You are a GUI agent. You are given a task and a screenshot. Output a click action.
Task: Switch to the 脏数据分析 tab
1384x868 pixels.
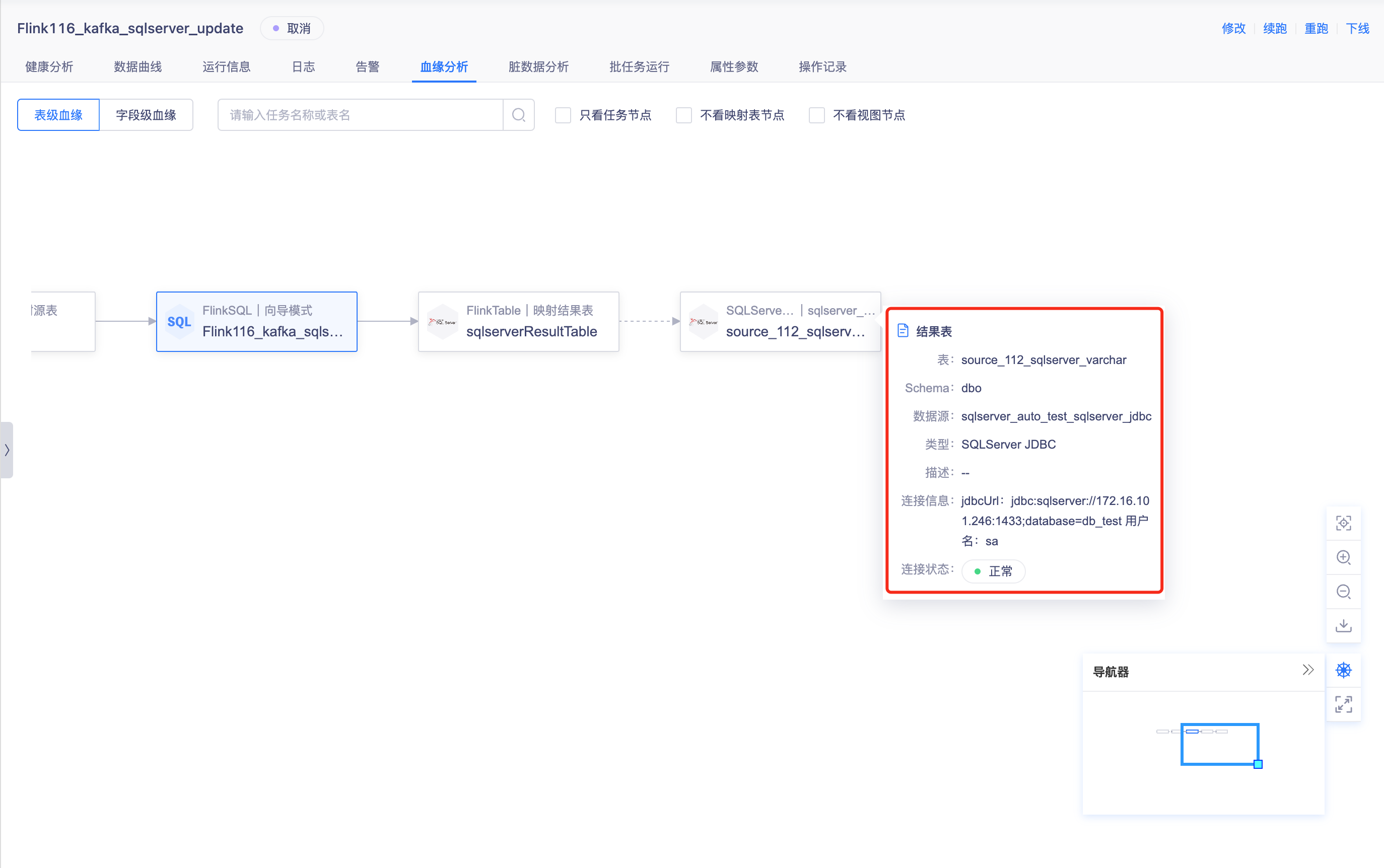(x=538, y=66)
